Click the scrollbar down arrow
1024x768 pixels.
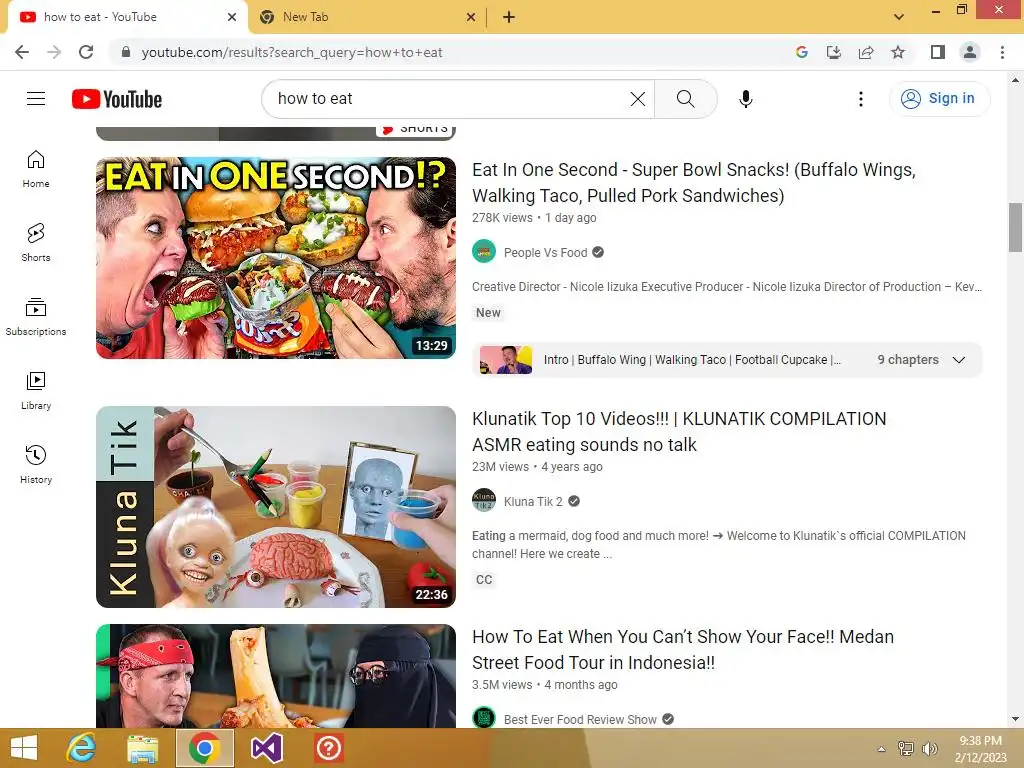pos(1015,720)
